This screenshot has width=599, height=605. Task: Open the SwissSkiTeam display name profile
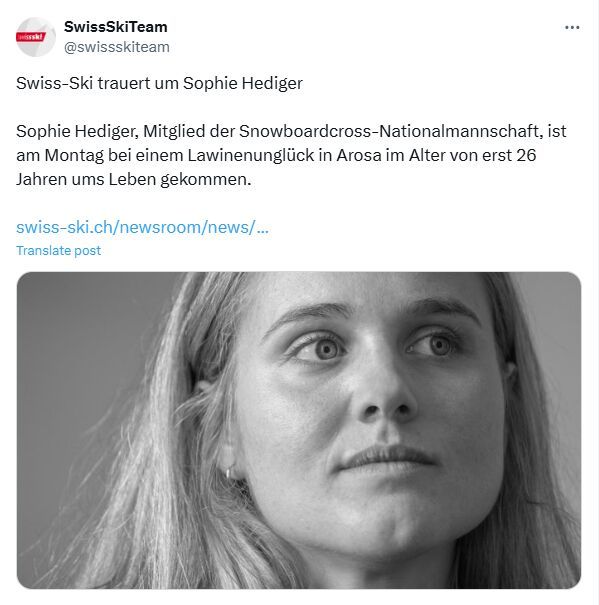click(x=115, y=27)
